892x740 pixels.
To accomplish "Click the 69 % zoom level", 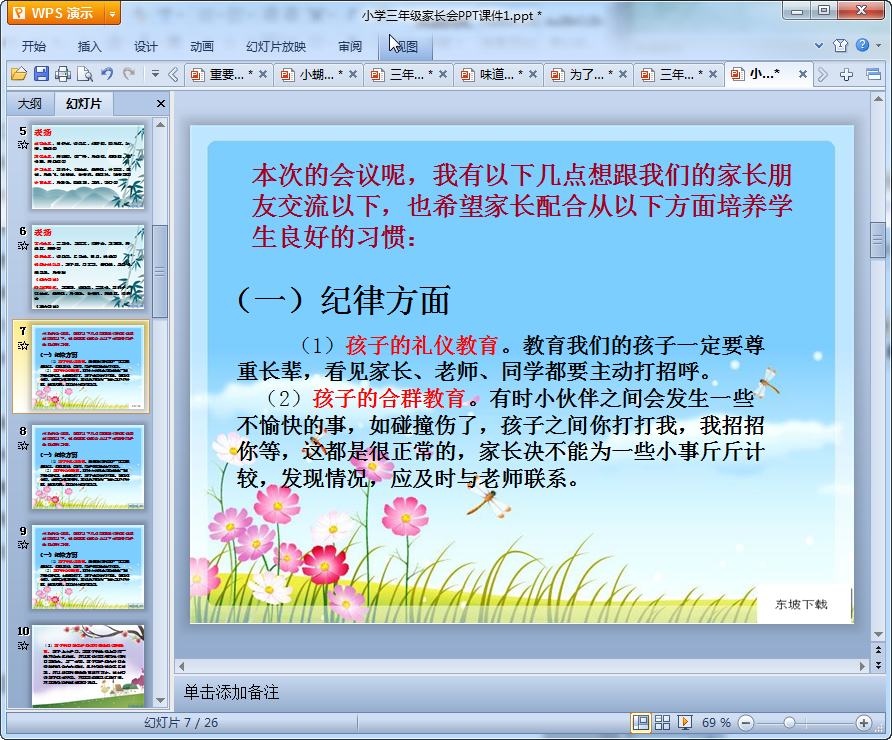I will (716, 723).
